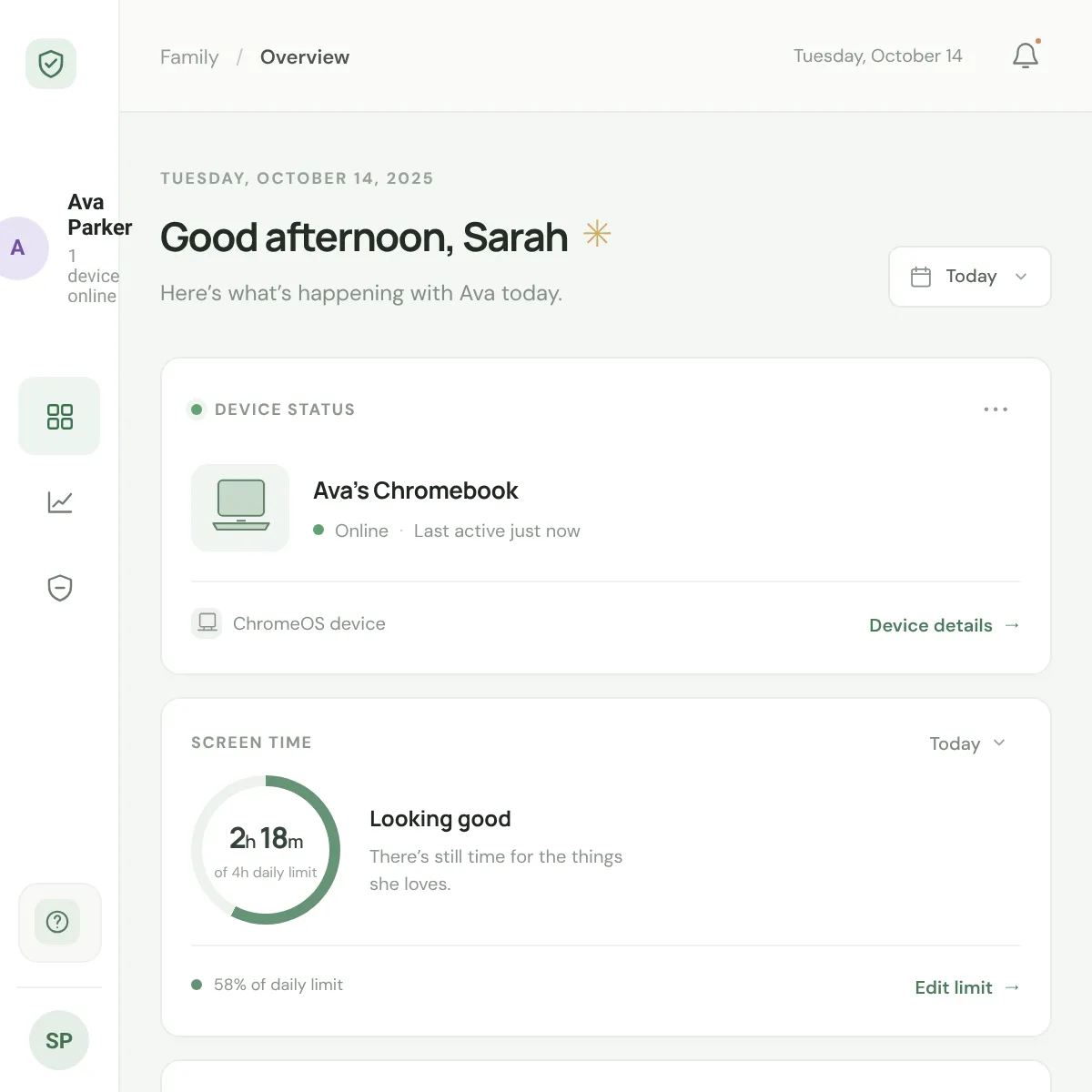Click the shield logo icon in sidebar
Viewport: 1092px width, 1092px height.
point(51,64)
